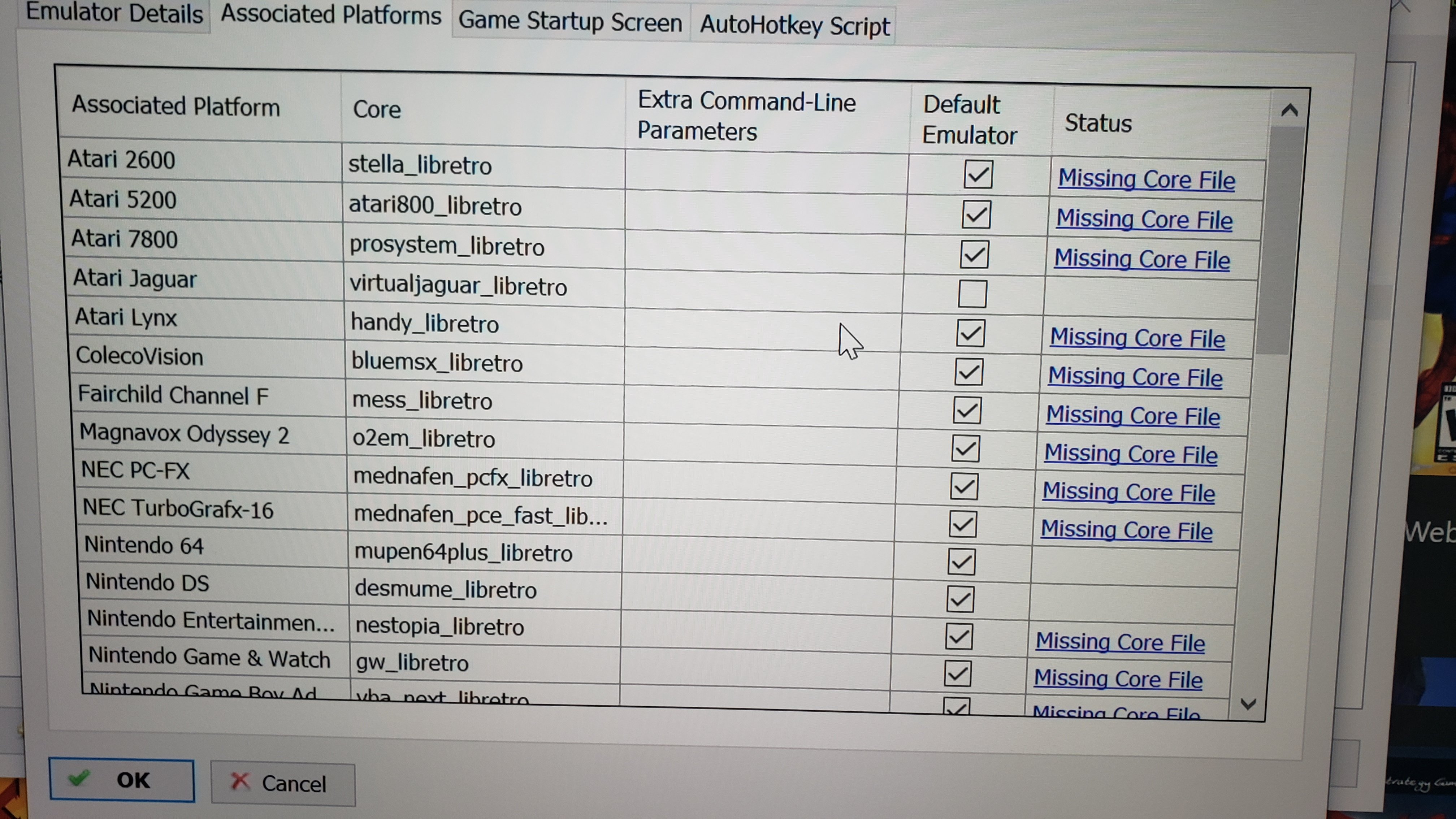Toggle default emulator for Nintendo DS
The width and height of the screenshot is (1456, 819).
click(x=960, y=600)
